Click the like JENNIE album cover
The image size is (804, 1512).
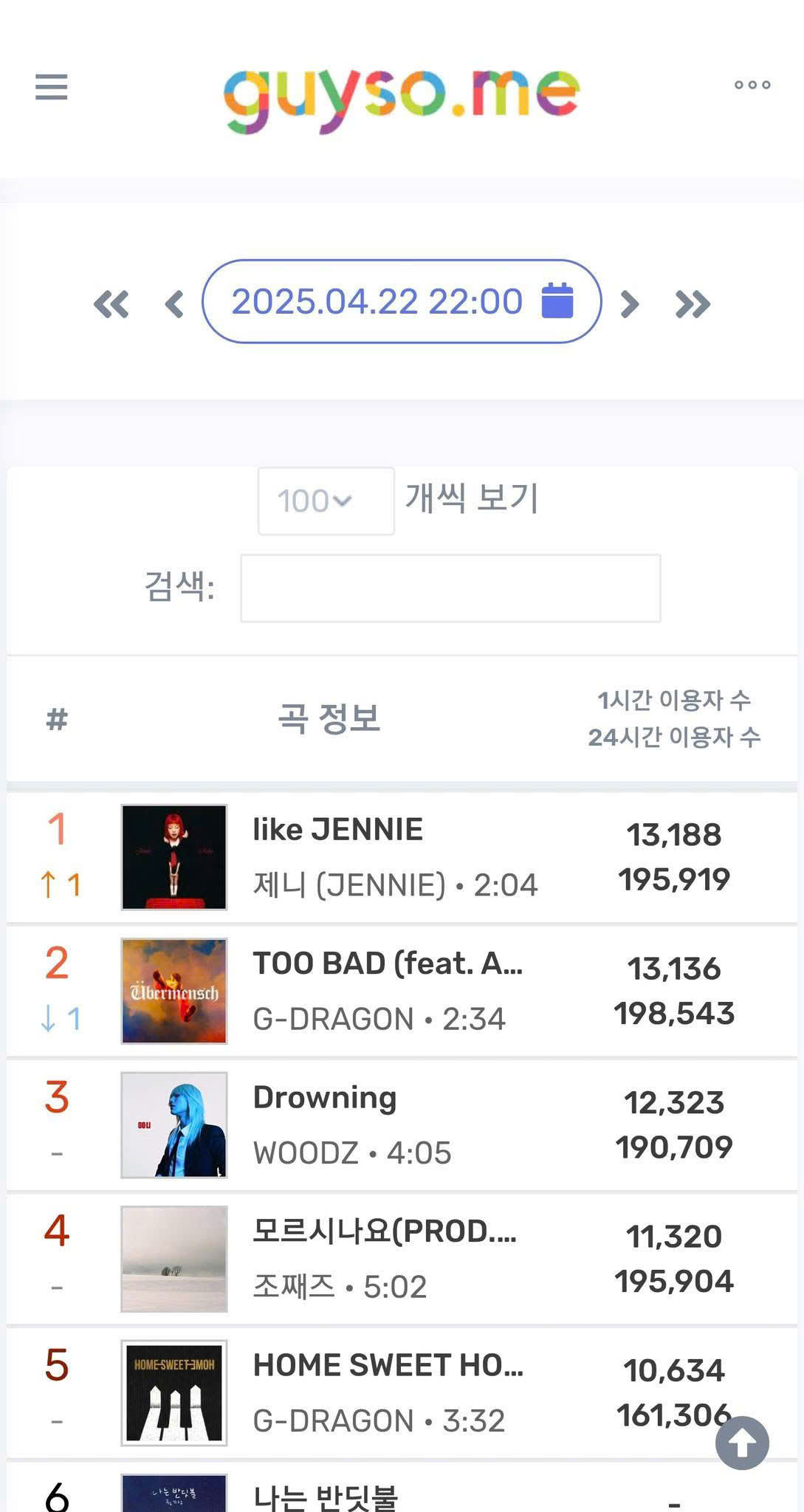(174, 857)
